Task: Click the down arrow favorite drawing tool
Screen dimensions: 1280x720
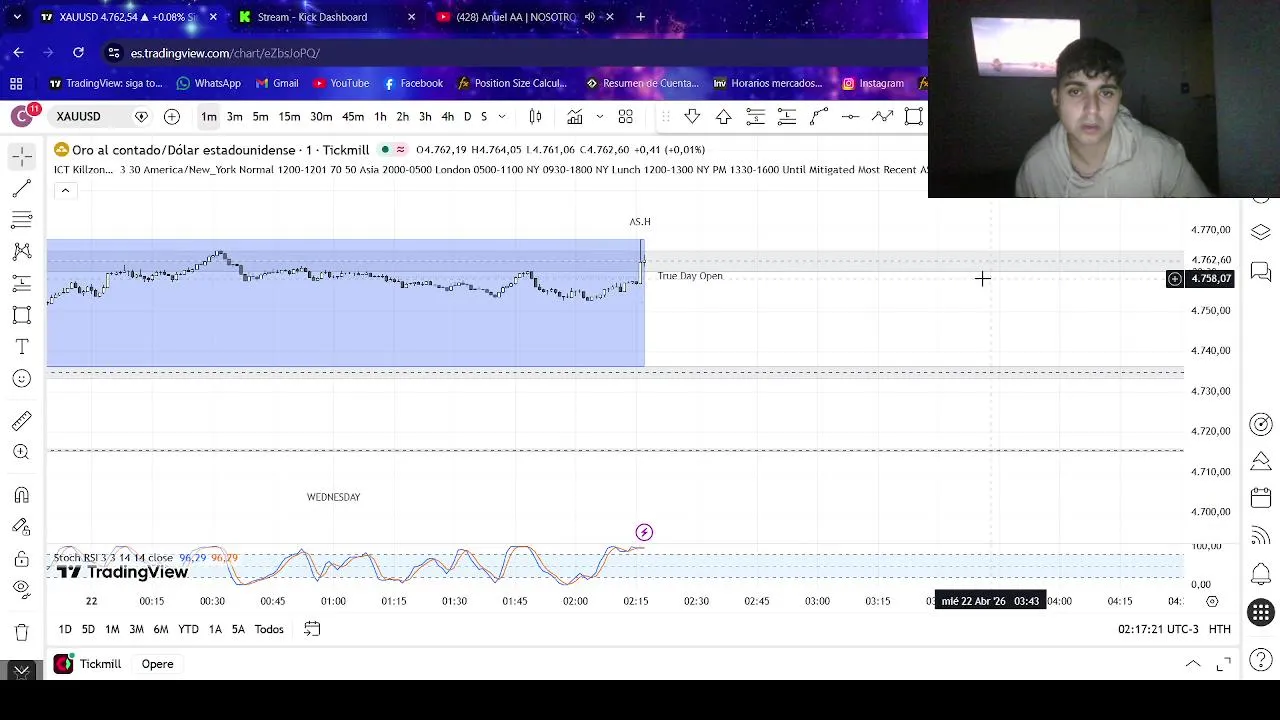Action: click(x=692, y=117)
